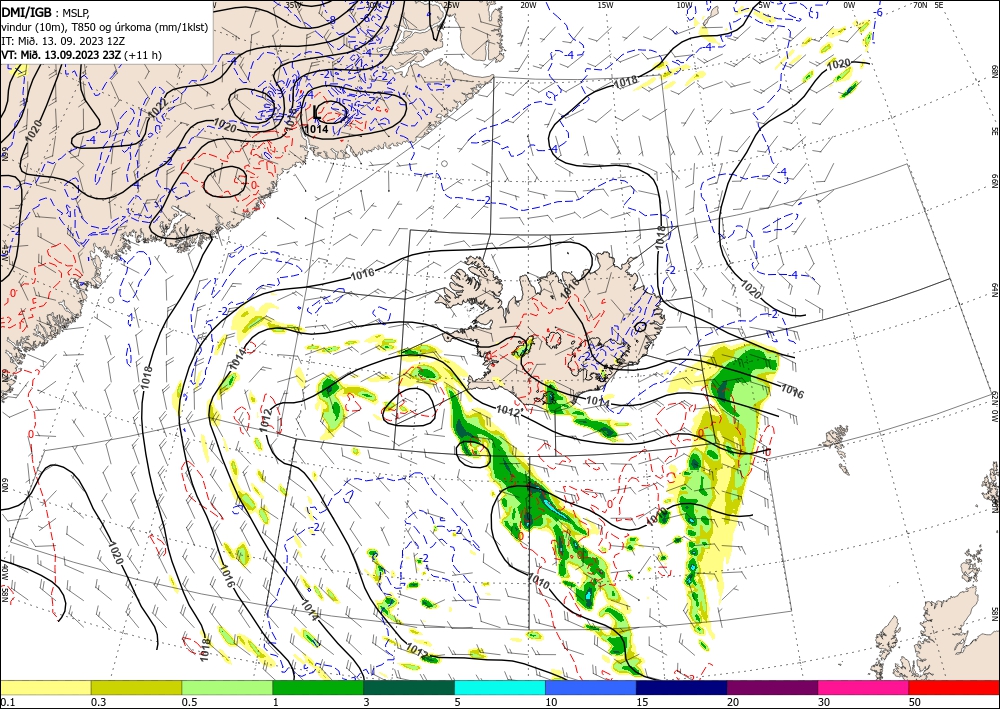Click the legend value '0.5'

pyautogui.click(x=189, y=702)
